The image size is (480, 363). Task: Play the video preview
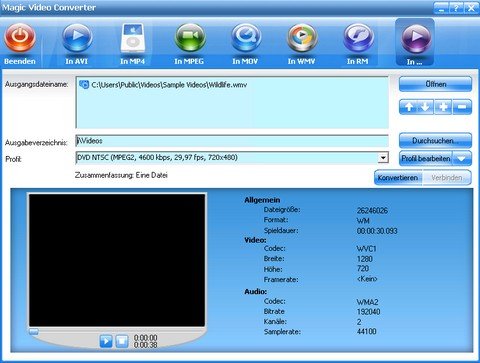tap(106, 341)
